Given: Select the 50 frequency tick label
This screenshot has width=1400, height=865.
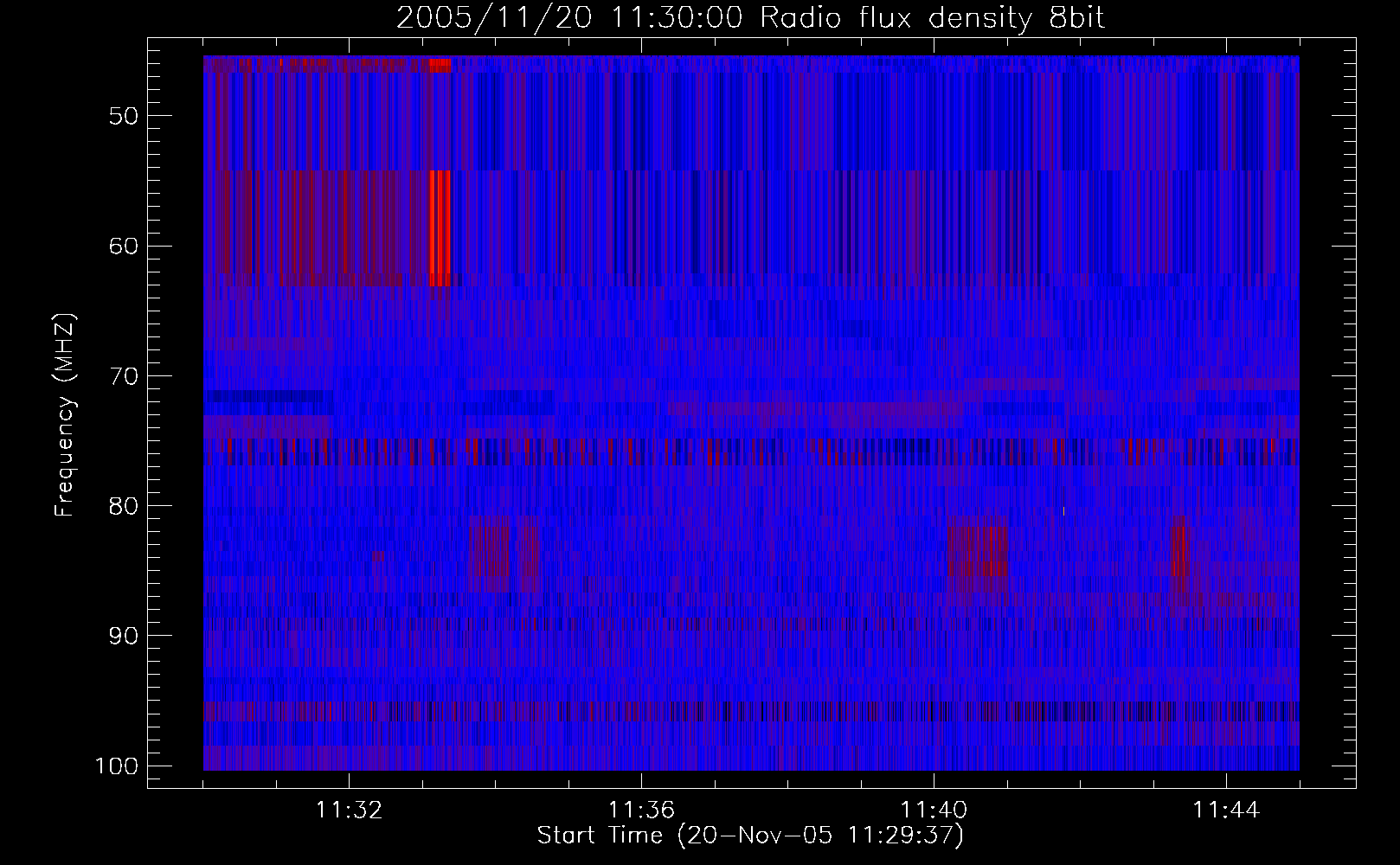Looking at the screenshot, I should pyautogui.click(x=124, y=116).
